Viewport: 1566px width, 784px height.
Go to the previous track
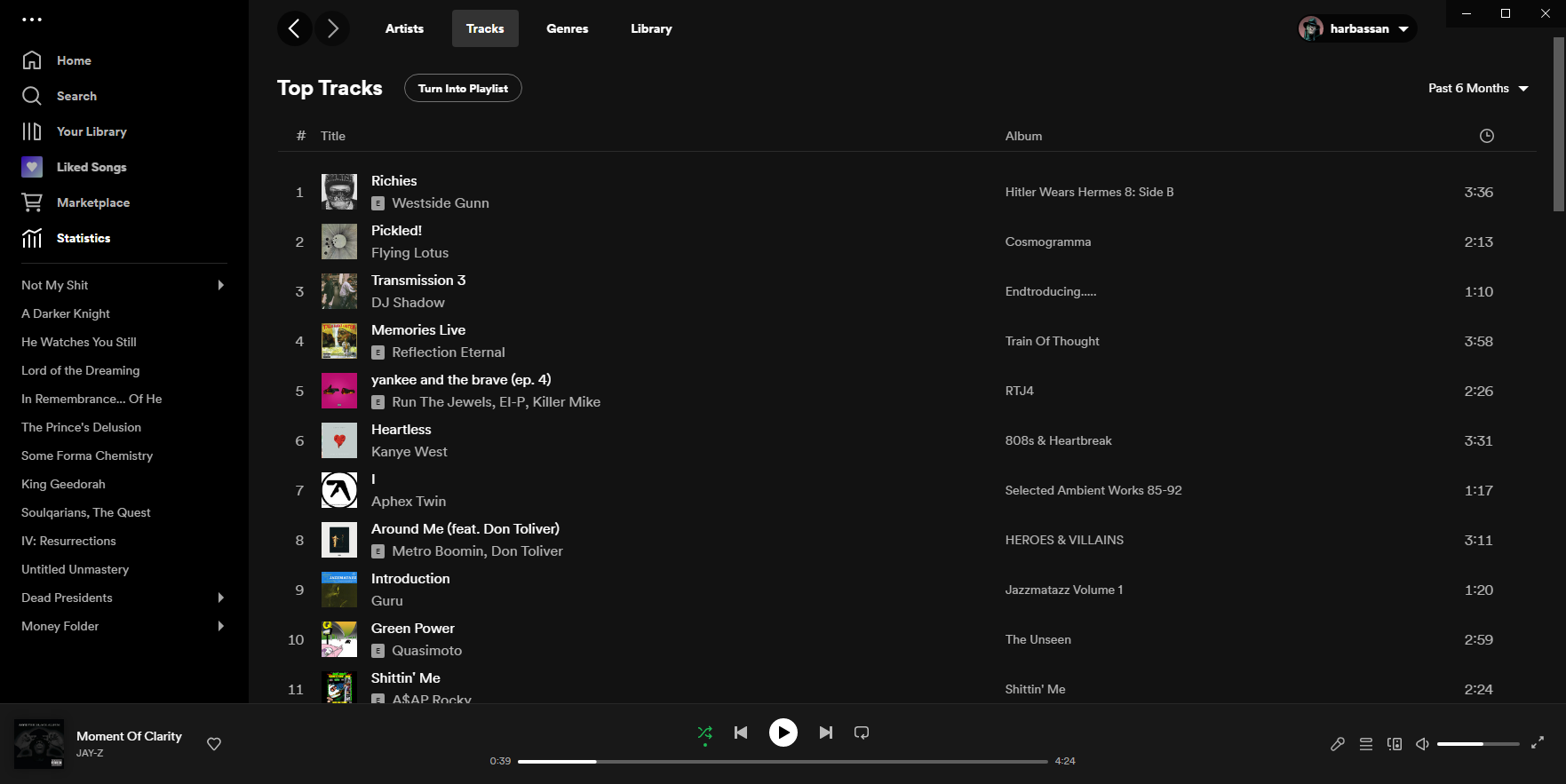[x=741, y=733]
